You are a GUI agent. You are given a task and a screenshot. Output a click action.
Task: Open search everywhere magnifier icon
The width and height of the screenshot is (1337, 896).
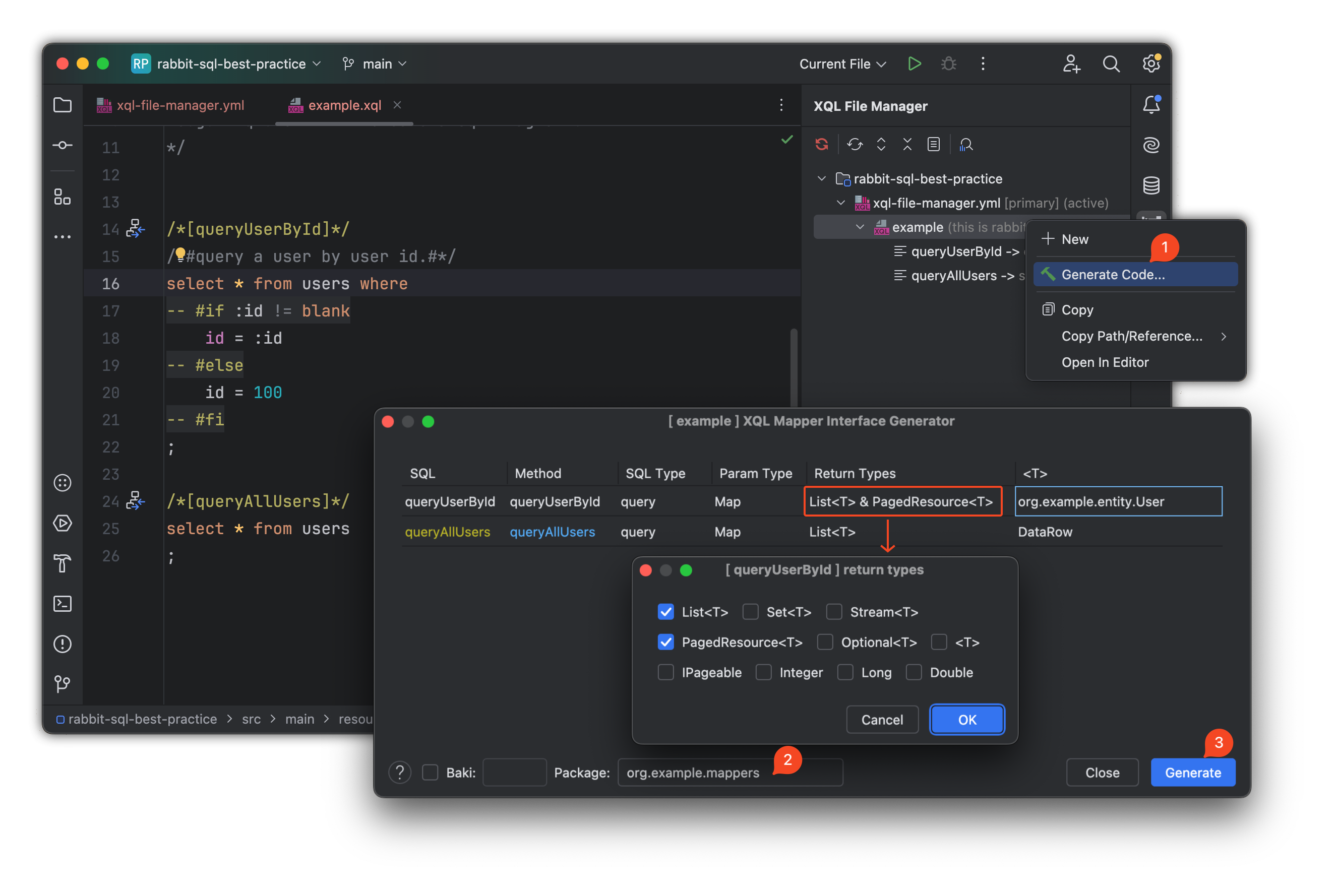[x=1111, y=63]
